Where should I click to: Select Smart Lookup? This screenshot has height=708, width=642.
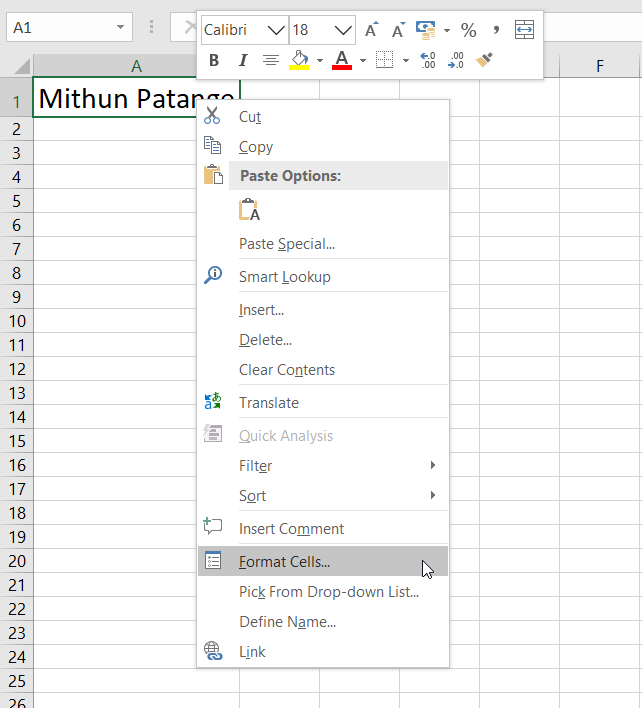(x=323, y=276)
